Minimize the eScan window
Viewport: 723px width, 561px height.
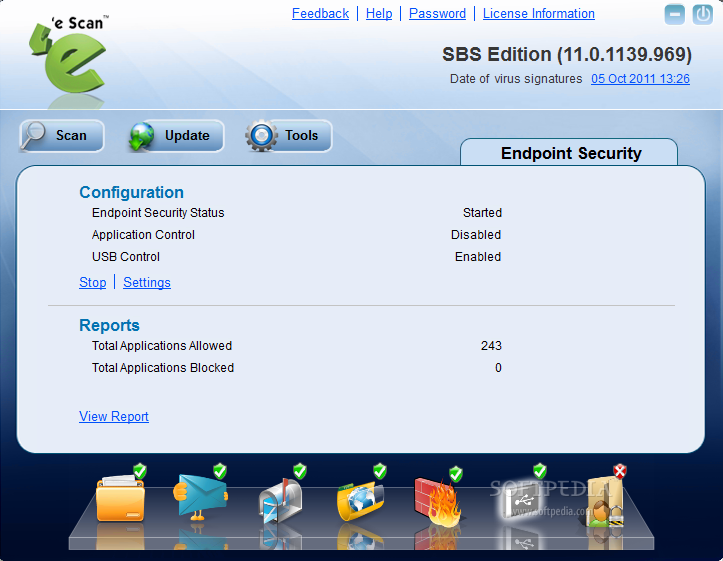pos(674,15)
